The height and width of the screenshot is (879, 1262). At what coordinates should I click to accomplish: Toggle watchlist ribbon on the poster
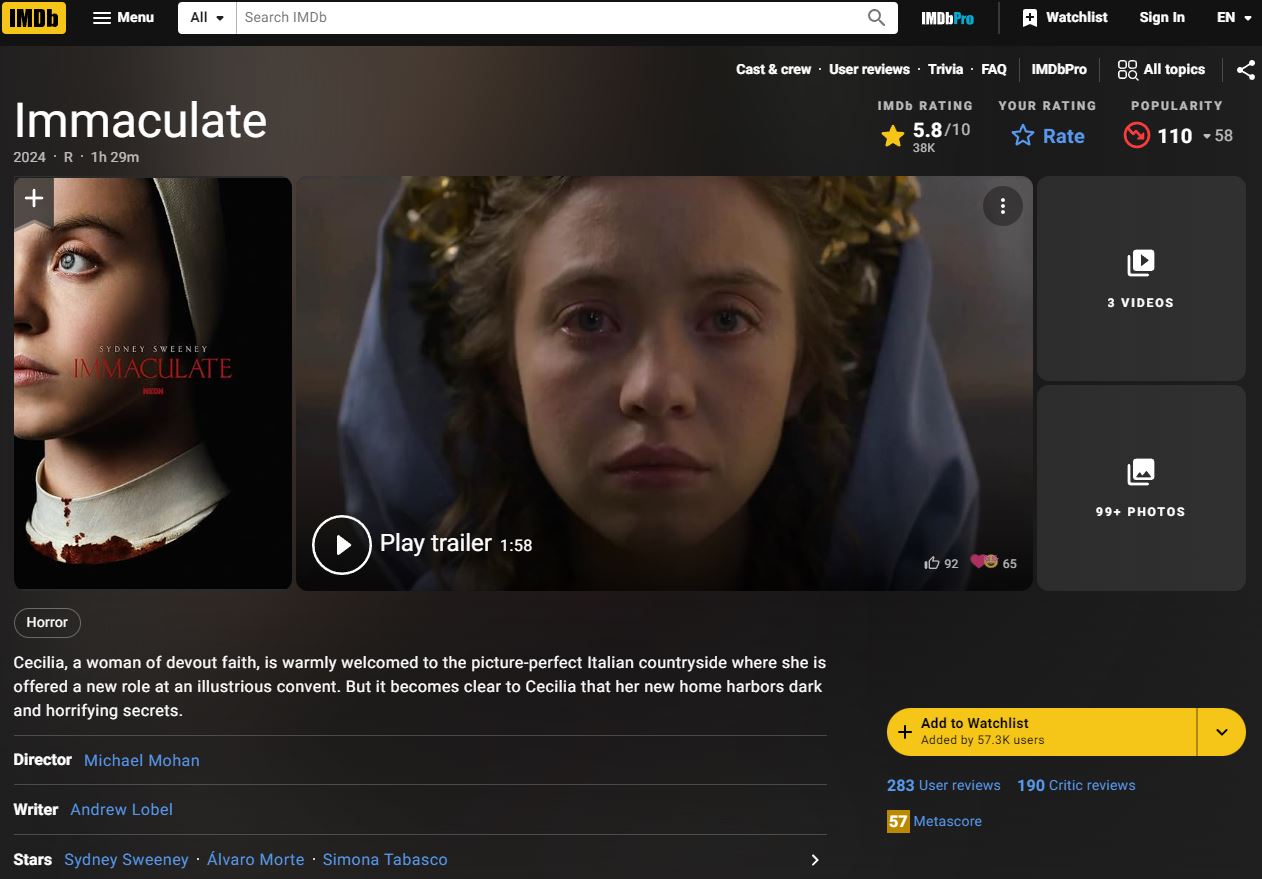point(34,199)
